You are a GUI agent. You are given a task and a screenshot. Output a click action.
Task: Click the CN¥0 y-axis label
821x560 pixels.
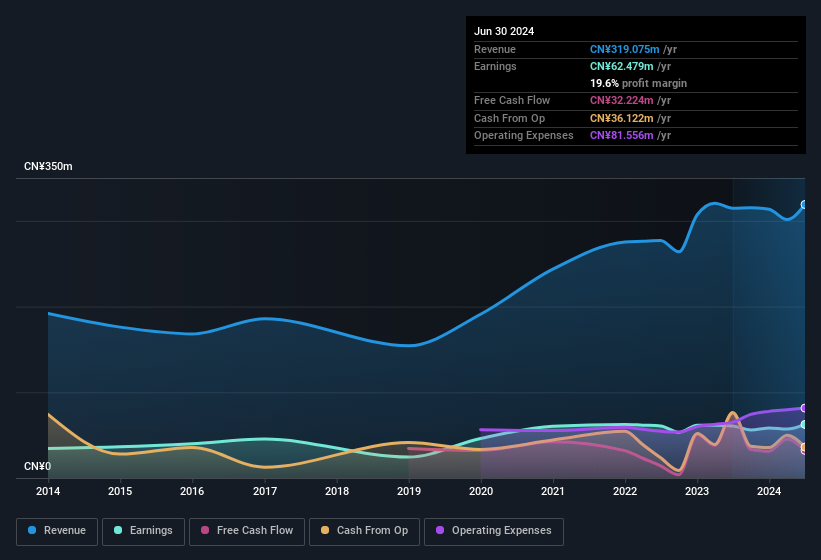(x=38, y=466)
